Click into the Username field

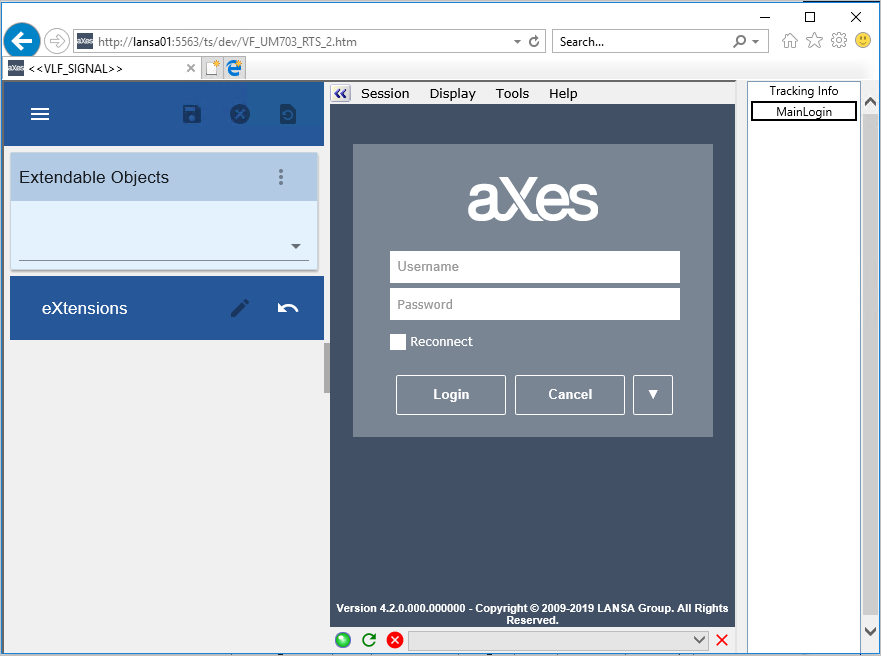tap(534, 267)
